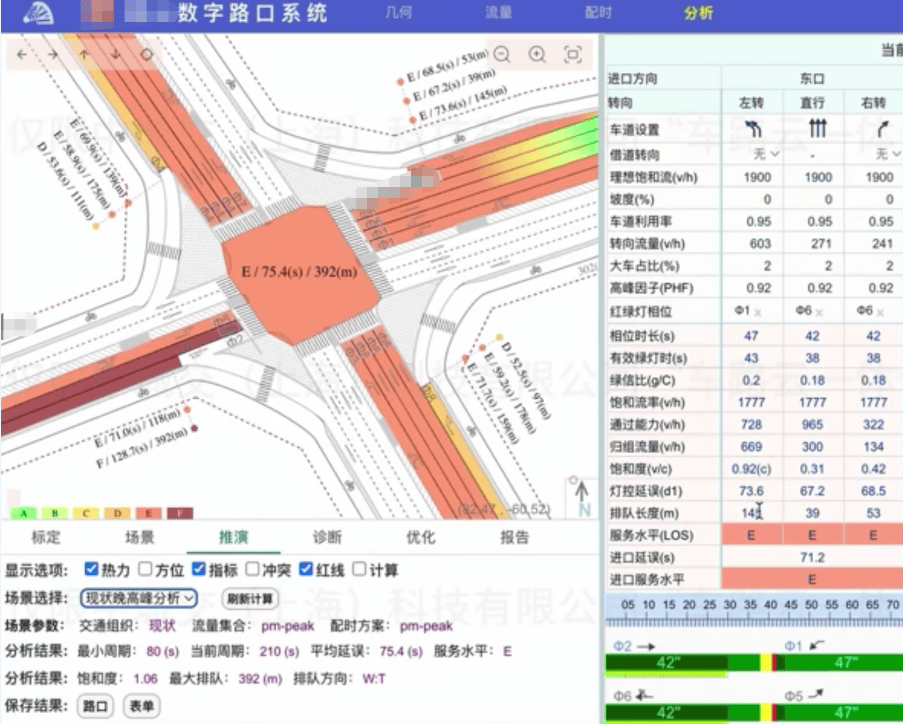Pan map up with up arrow icon
This screenshot has width=903, height=724.
[84, 55]
